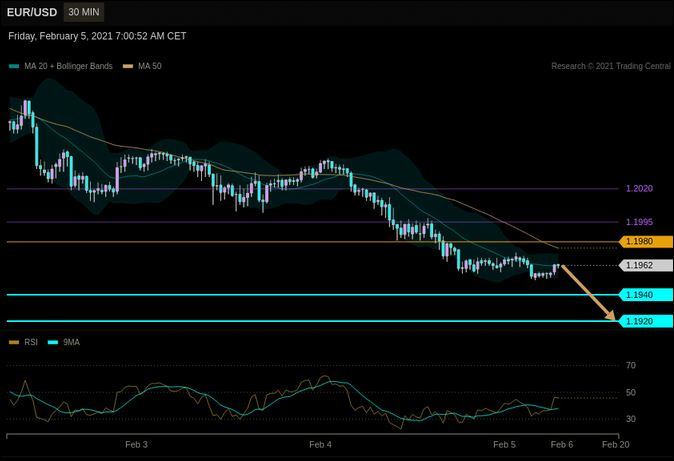This screenshot has height=461, width=674.
Task: Click the orange 1.1980 pivot price tag
Action: click(x=646, y=241)
